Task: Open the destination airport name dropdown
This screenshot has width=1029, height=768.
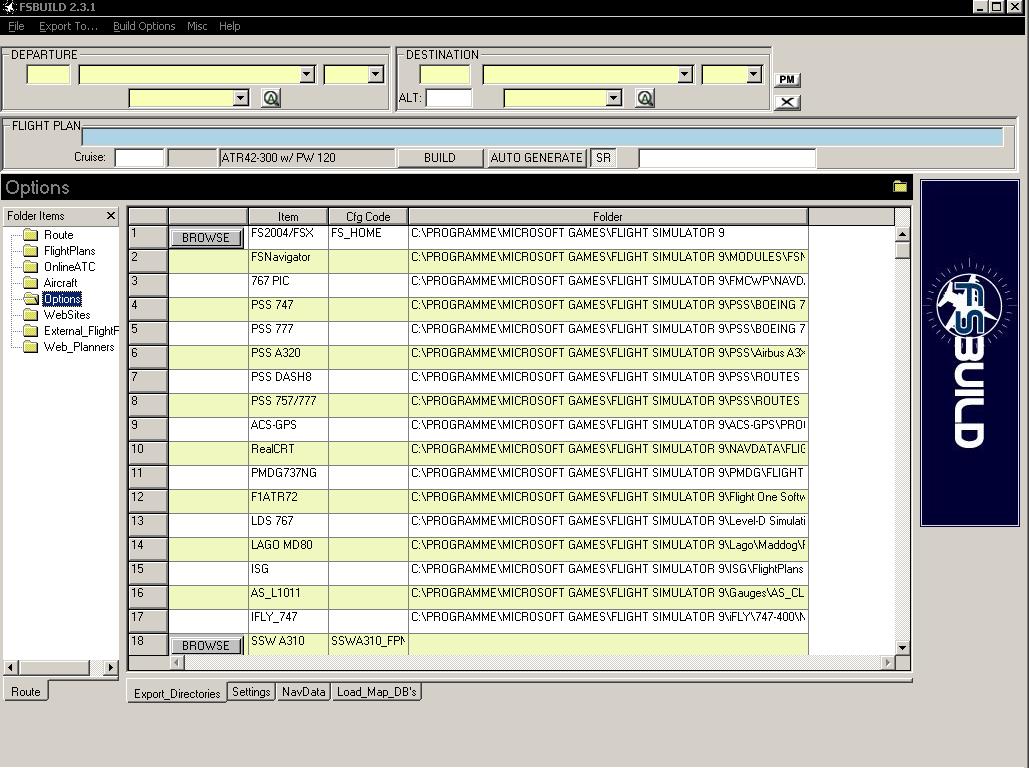Action: pos(685,74)
